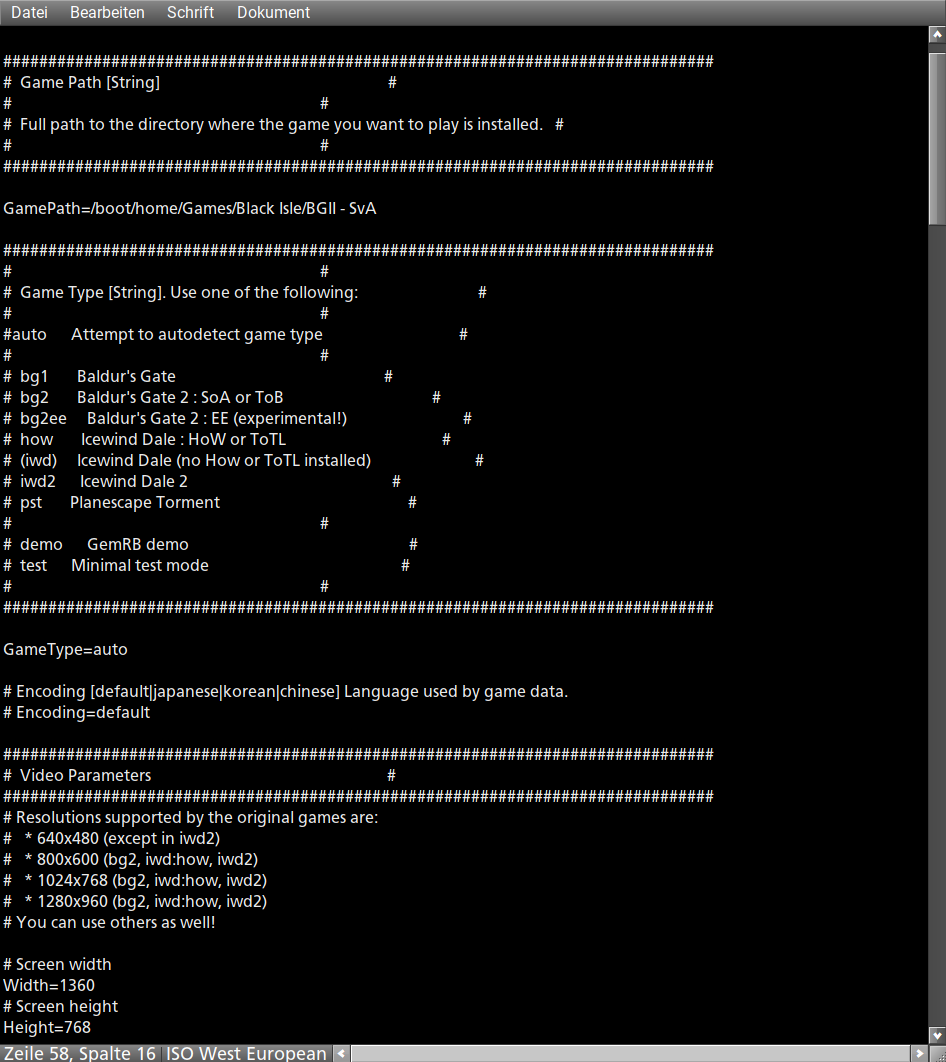Click into the Height=768 line
The height and width of the screenshot is (1062, 946).
click(47, 1027)
